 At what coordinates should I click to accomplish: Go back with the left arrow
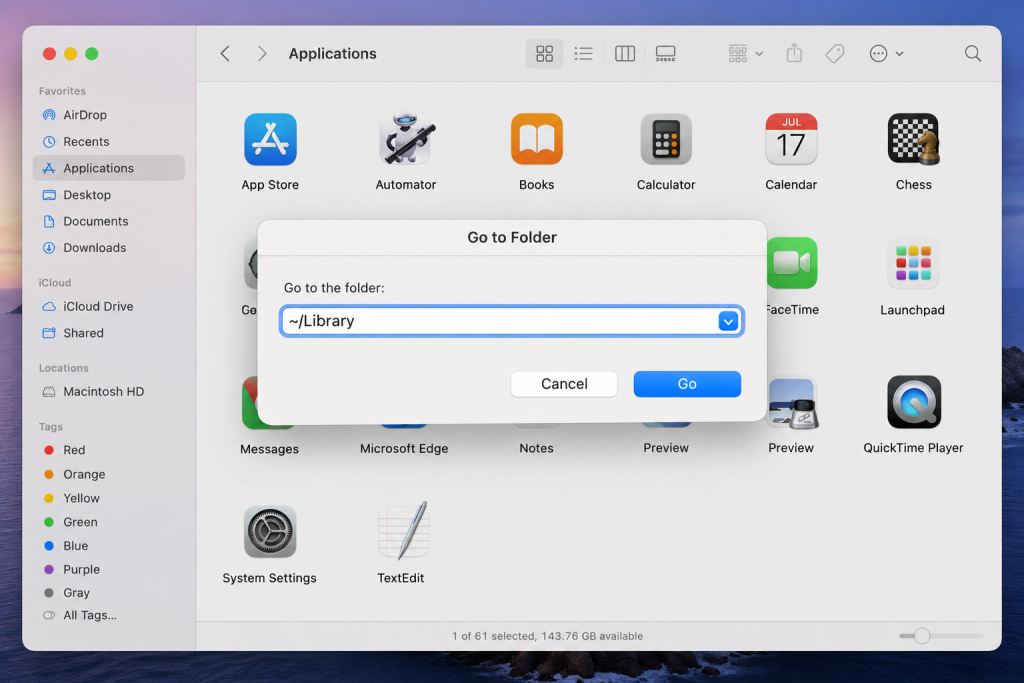(x=225, y=54)
